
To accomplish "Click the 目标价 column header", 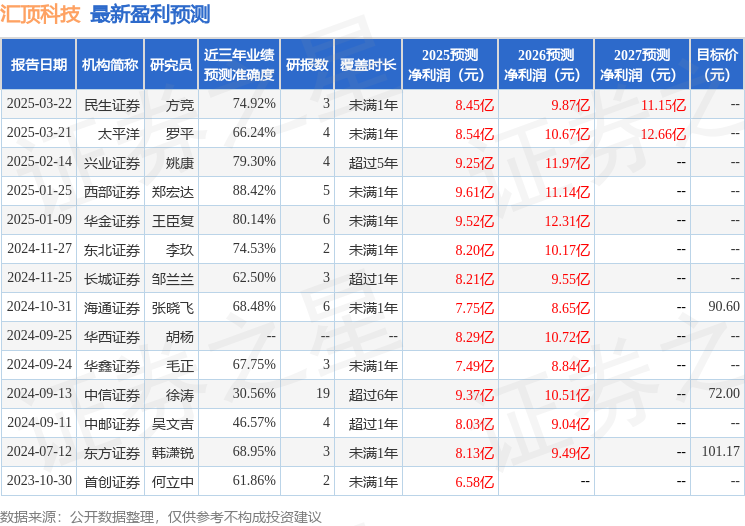I will (x=717, y=64).
